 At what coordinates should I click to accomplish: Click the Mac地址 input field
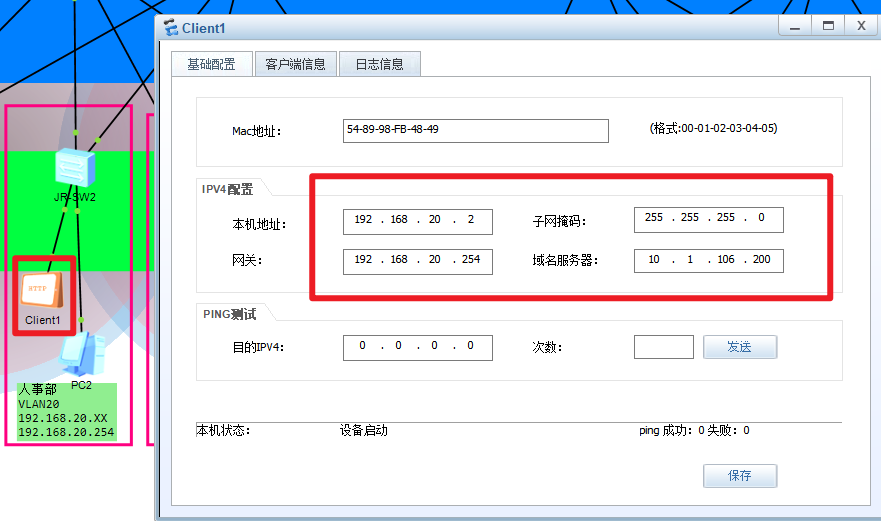[x=475, y=130]
